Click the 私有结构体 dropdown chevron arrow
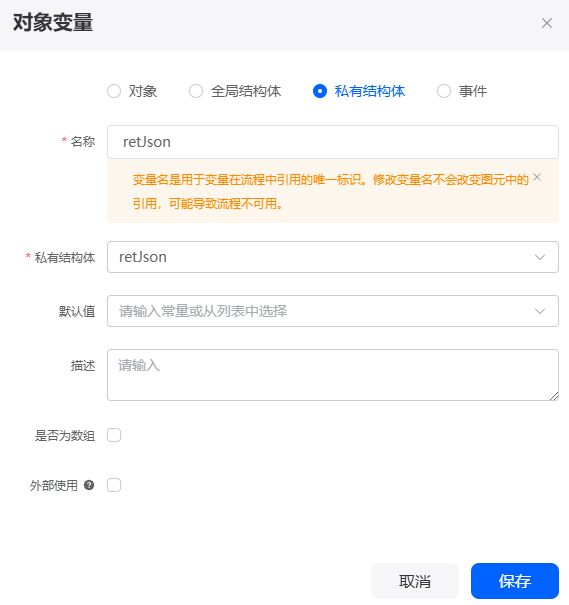569x605 pixels. (x=540, y=257)
